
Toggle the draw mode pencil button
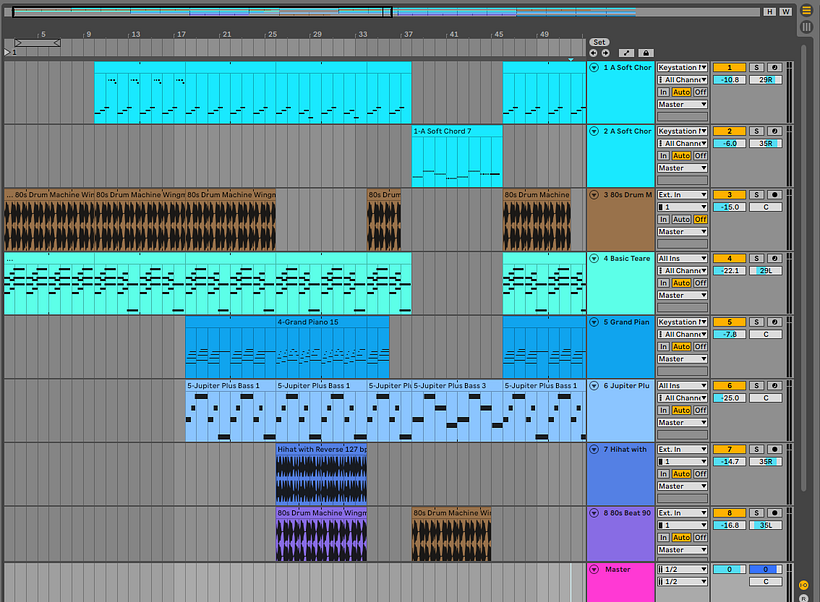pyautogui.click(x=627, y=53)
